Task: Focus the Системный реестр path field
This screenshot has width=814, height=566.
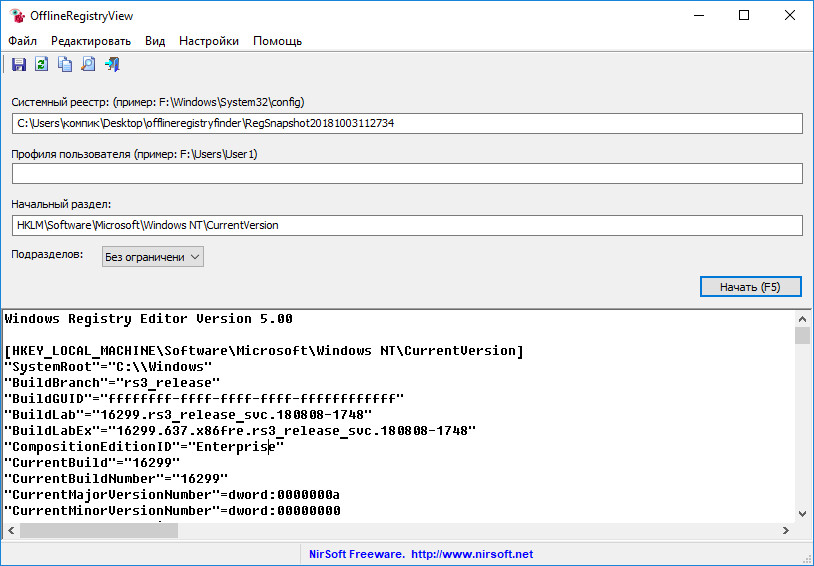Action: (x=407, y=124)
